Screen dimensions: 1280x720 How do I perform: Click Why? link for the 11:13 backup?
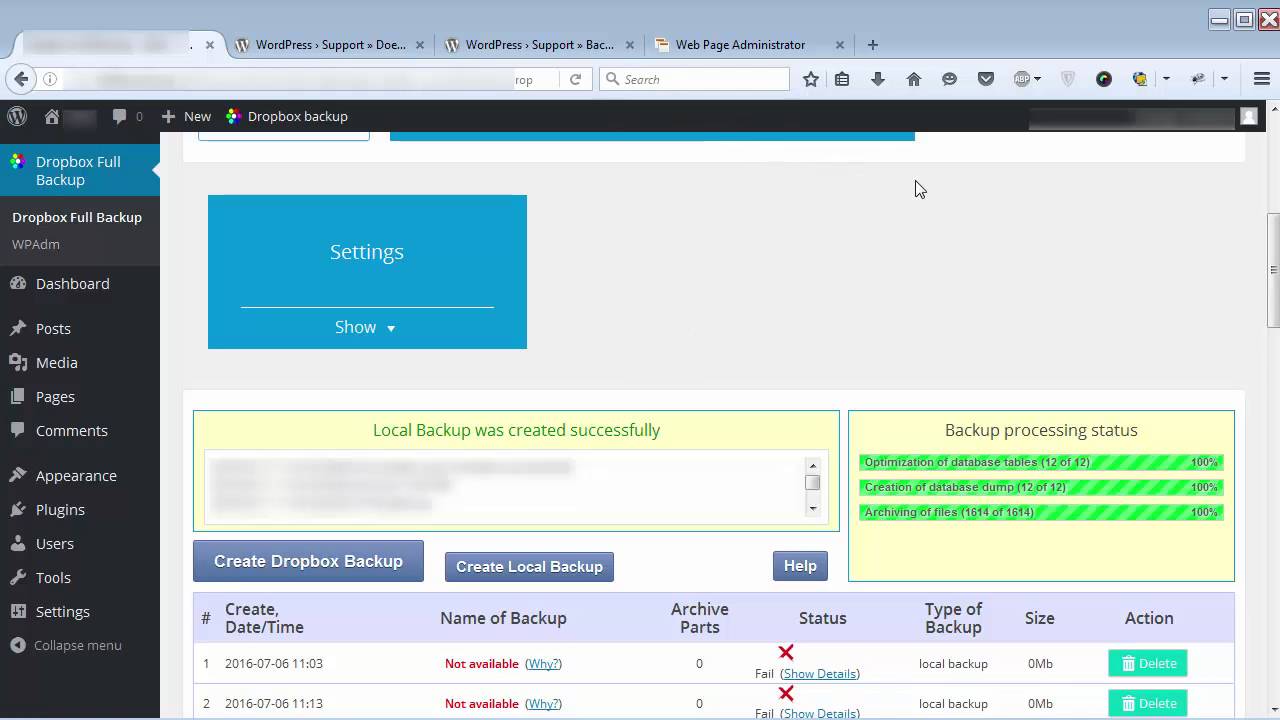pos(544,703)
